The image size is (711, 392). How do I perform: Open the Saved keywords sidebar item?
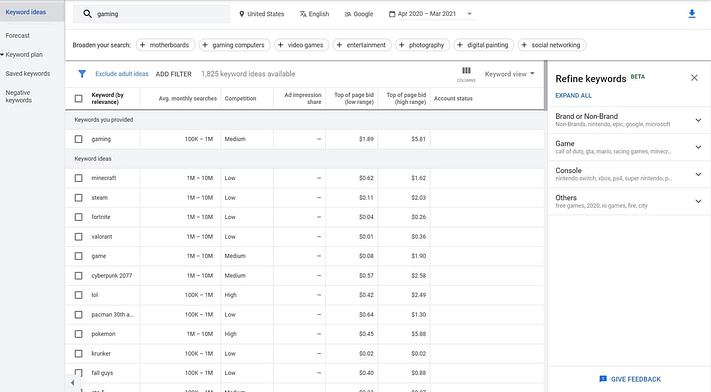click(28, 74)
